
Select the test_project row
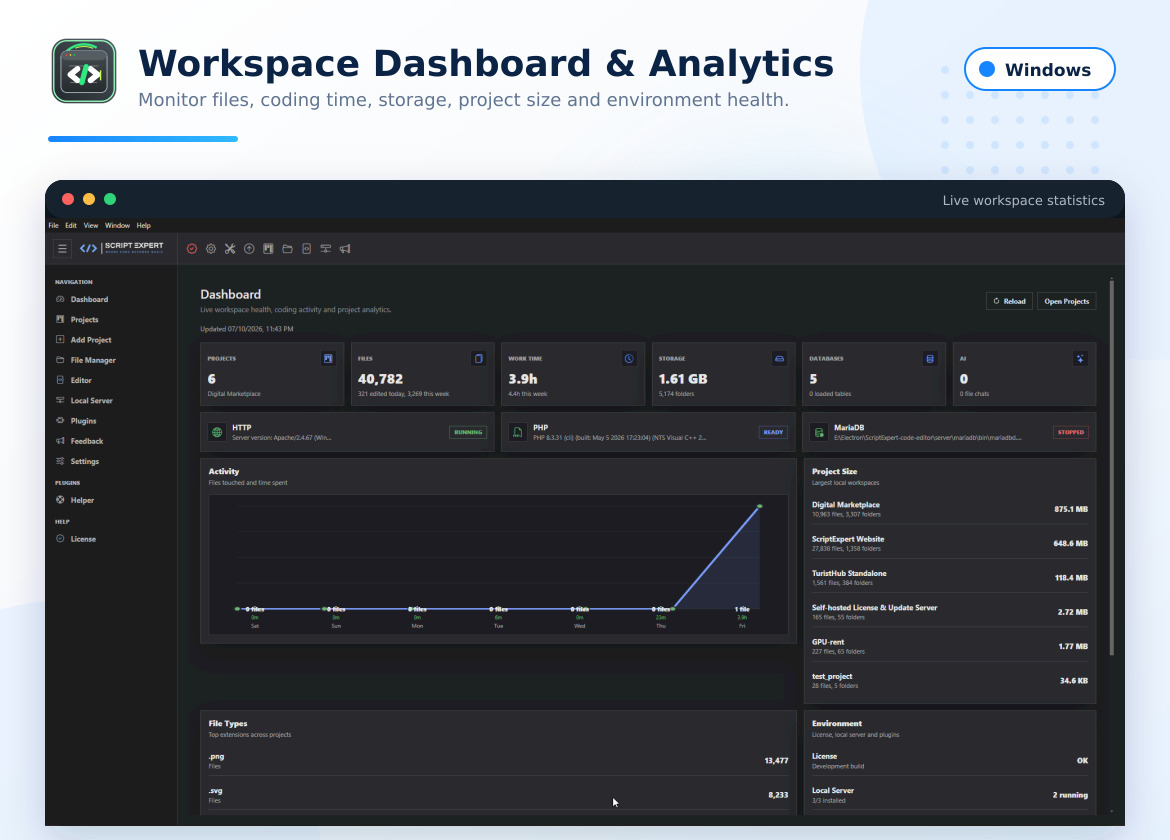point(949,681)
